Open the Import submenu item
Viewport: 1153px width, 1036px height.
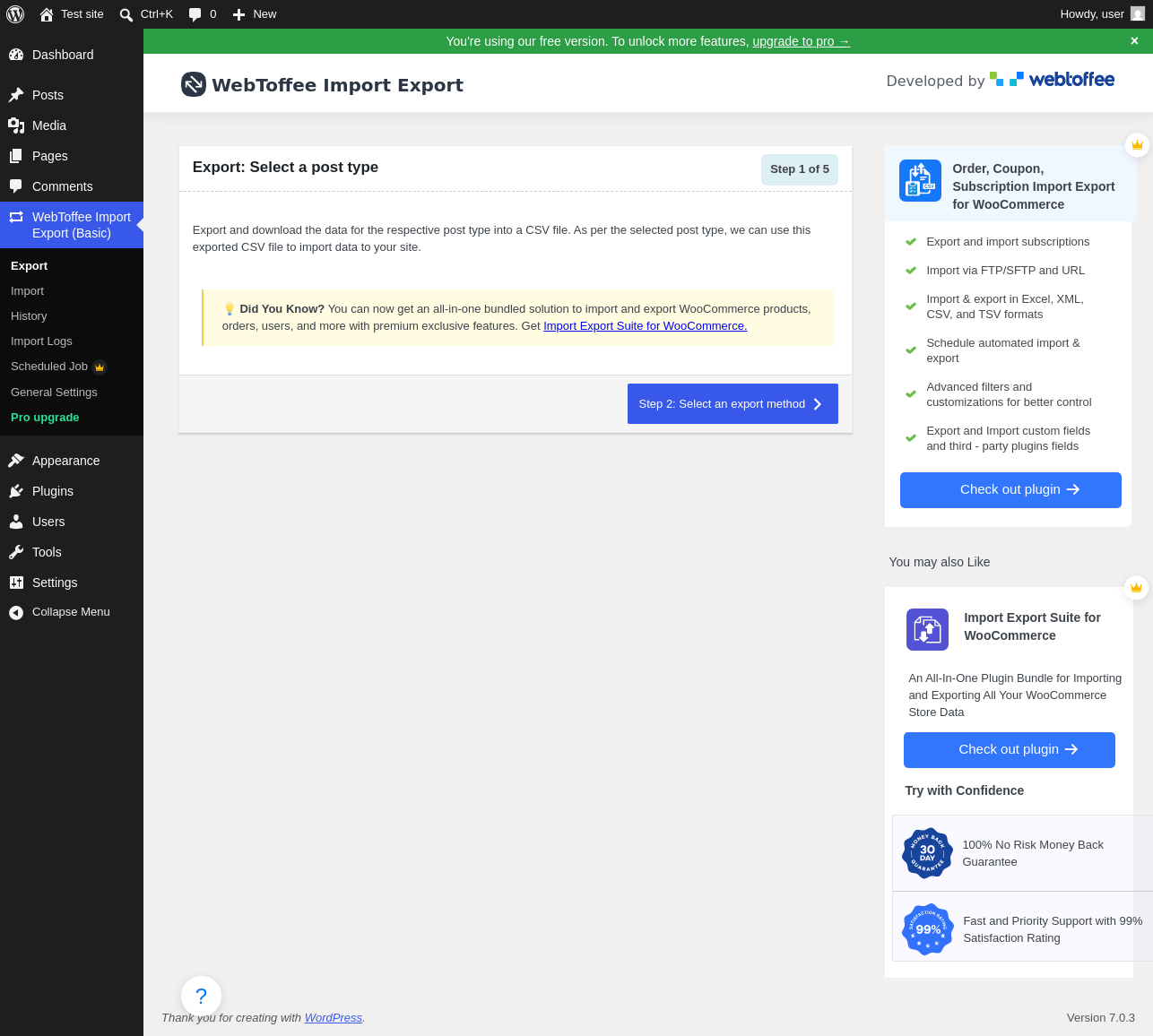point(72,291)
